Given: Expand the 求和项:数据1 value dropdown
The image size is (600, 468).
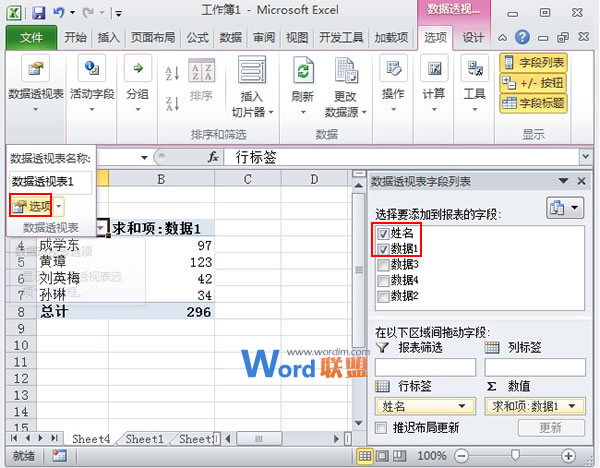Looking at the screenshot, I should click(572, 406).
